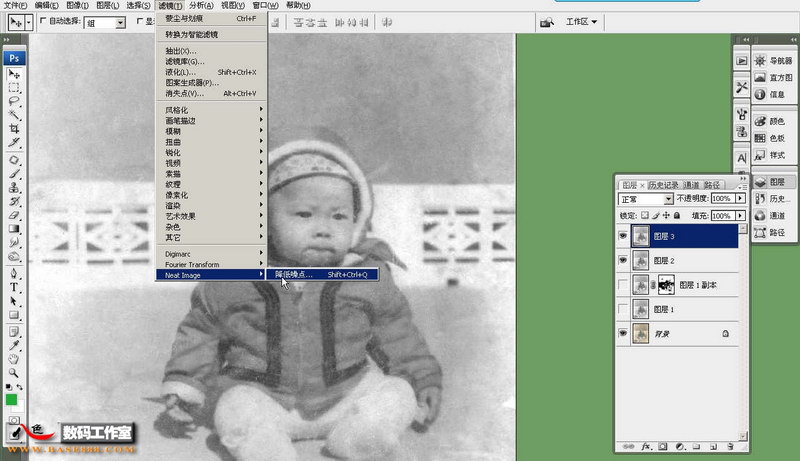Choose 滤镜库 filter menu entry
The height and width of the screenshot is (461, 800).
[211, 62]
